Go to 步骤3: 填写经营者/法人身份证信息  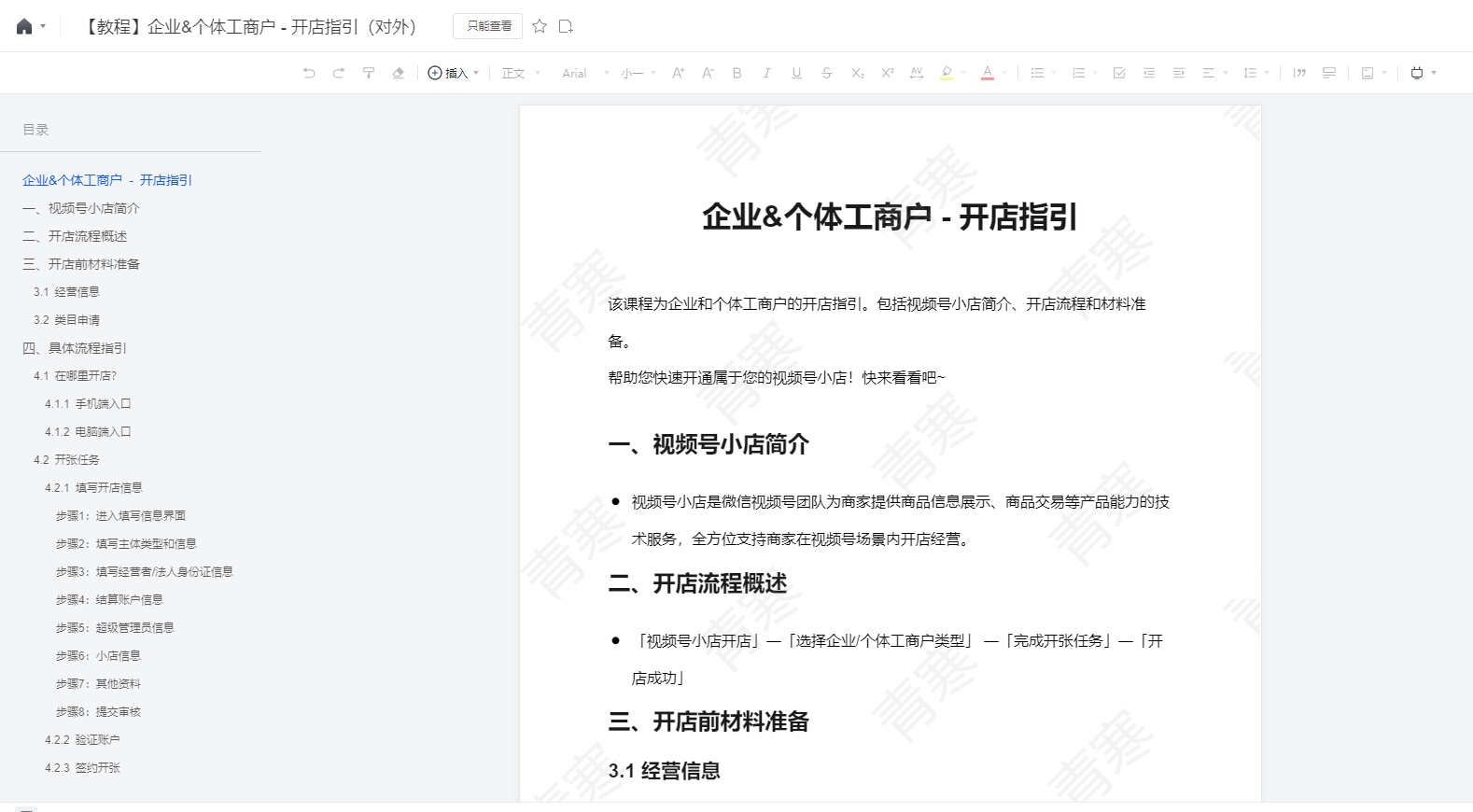145,572
